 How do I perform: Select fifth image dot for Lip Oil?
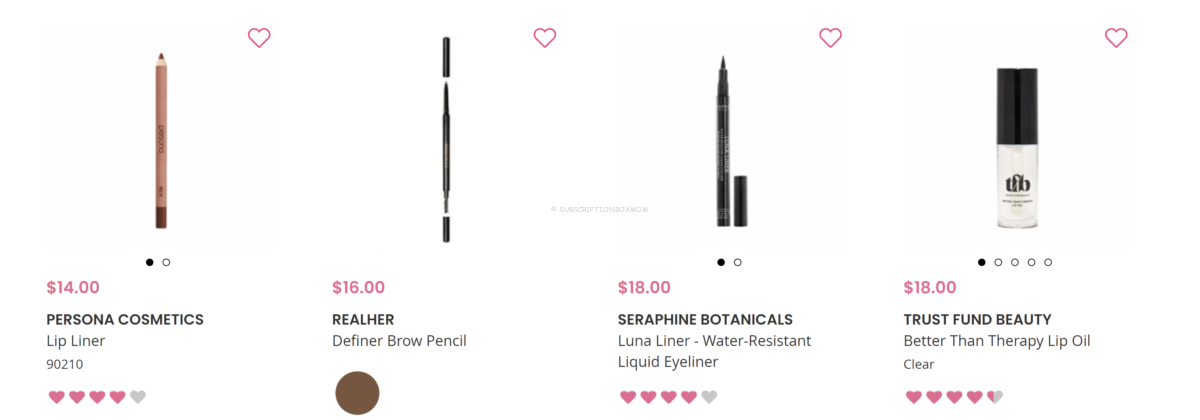click(x=1048, y=262)
